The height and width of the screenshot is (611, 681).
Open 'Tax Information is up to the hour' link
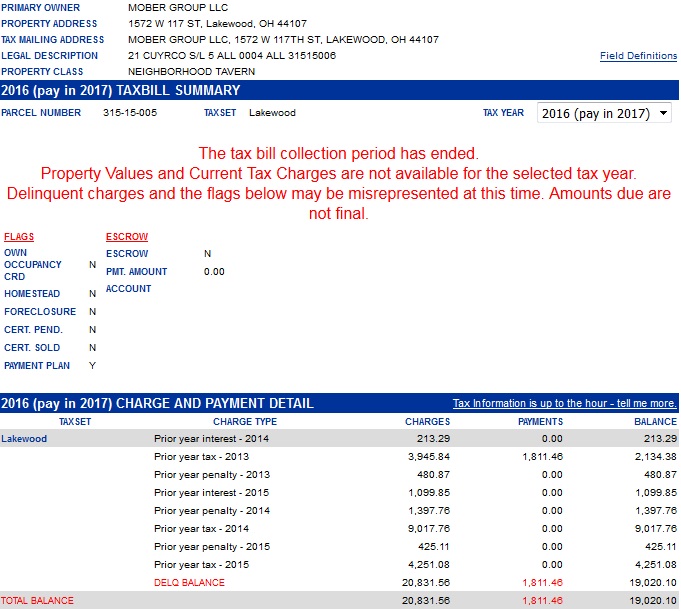pos(564,404)
